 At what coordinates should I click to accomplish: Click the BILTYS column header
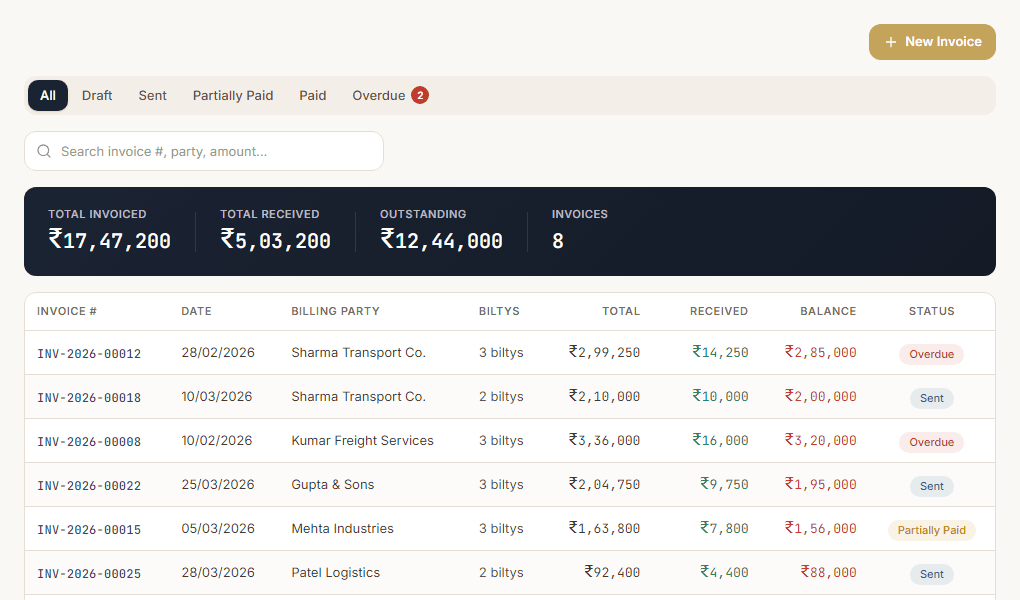tap(499, 311)
